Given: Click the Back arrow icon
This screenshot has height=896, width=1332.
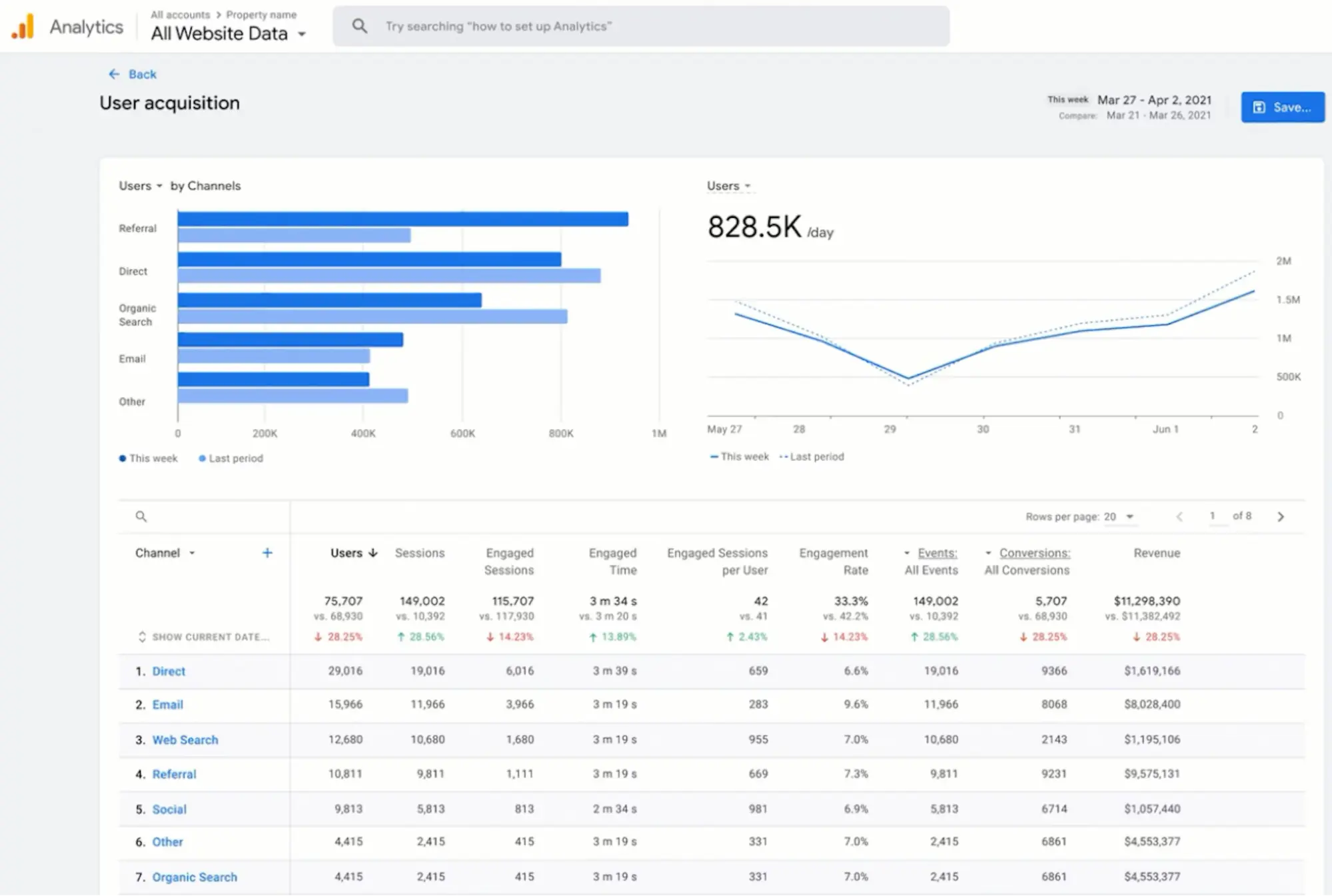Looking at the screenshot, I should (x=115, y=74).
